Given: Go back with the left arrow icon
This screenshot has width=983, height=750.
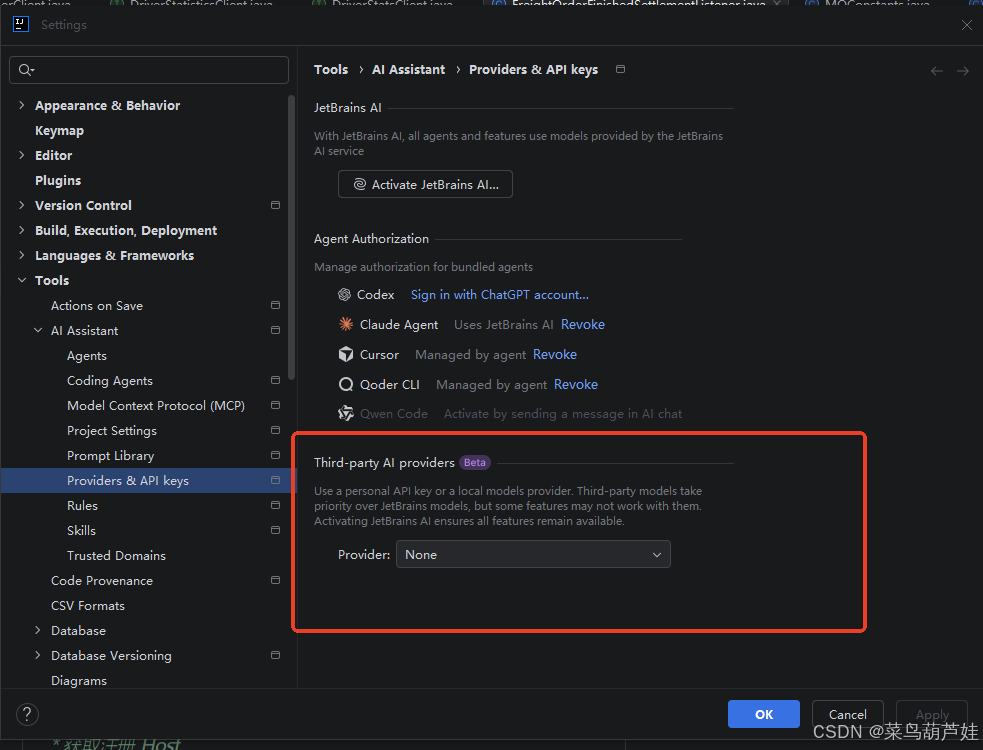Looking at the screenshot, I should (x=937, y=71).
